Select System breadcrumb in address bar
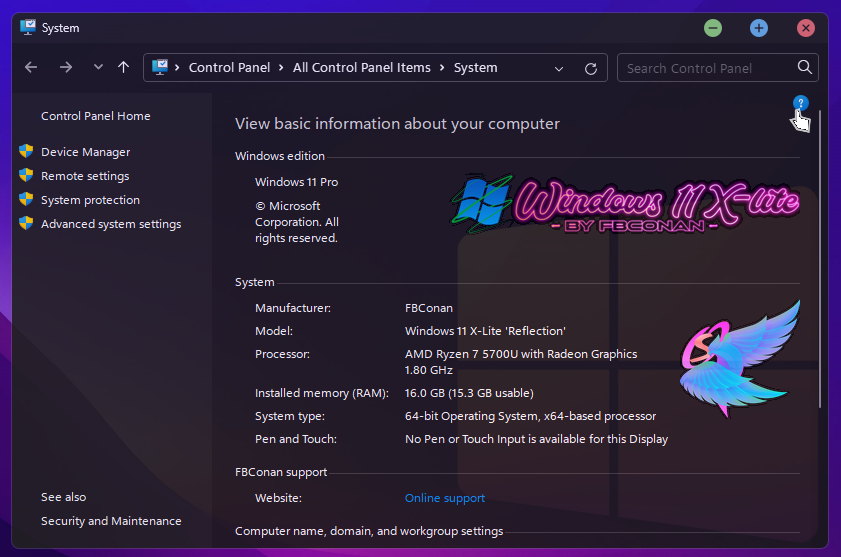This screenshot has width=841, height=557. [475, 68]
